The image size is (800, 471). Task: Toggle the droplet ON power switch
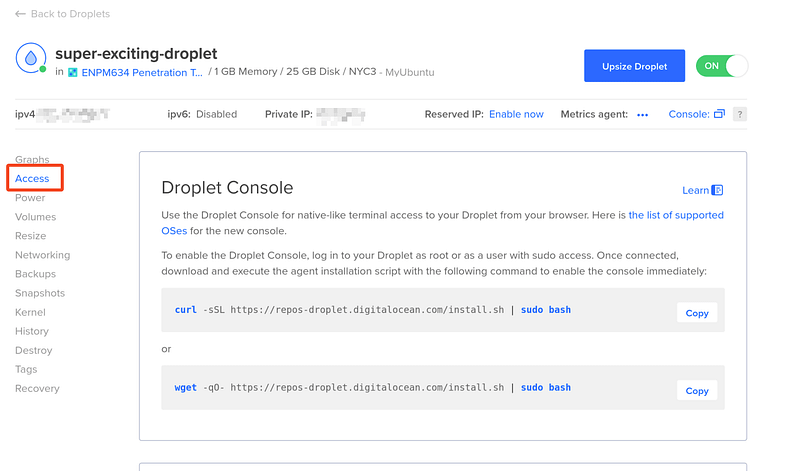coord(721,66)
